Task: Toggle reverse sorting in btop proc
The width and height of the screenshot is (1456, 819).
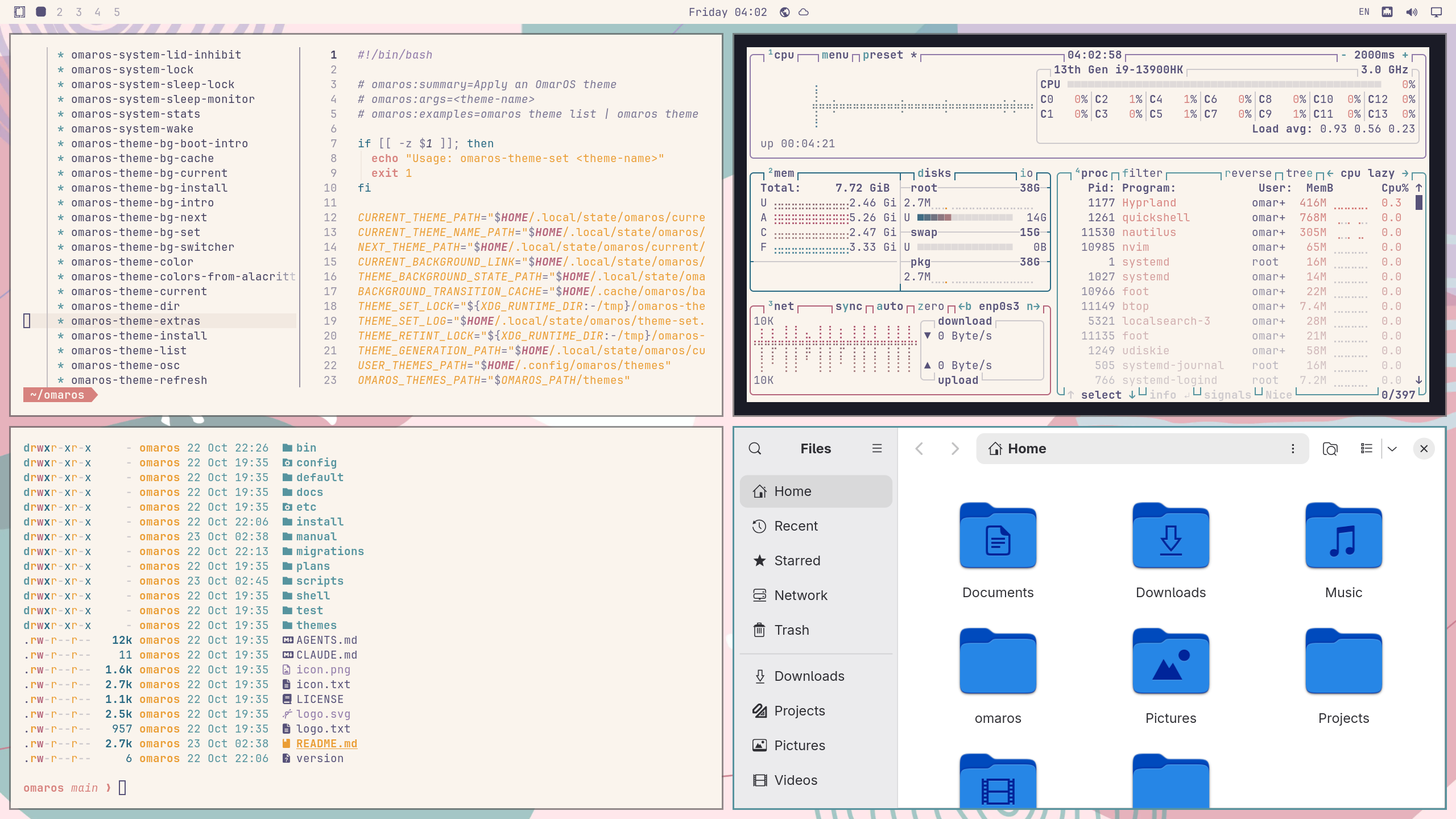Action: [1248, 173]
